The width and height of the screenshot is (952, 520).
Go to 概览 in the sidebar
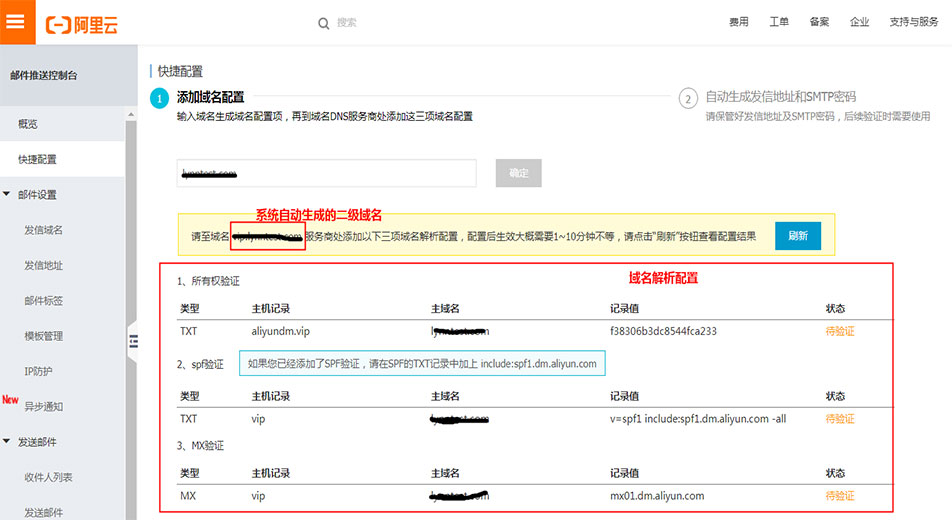[x=28, y=124]
